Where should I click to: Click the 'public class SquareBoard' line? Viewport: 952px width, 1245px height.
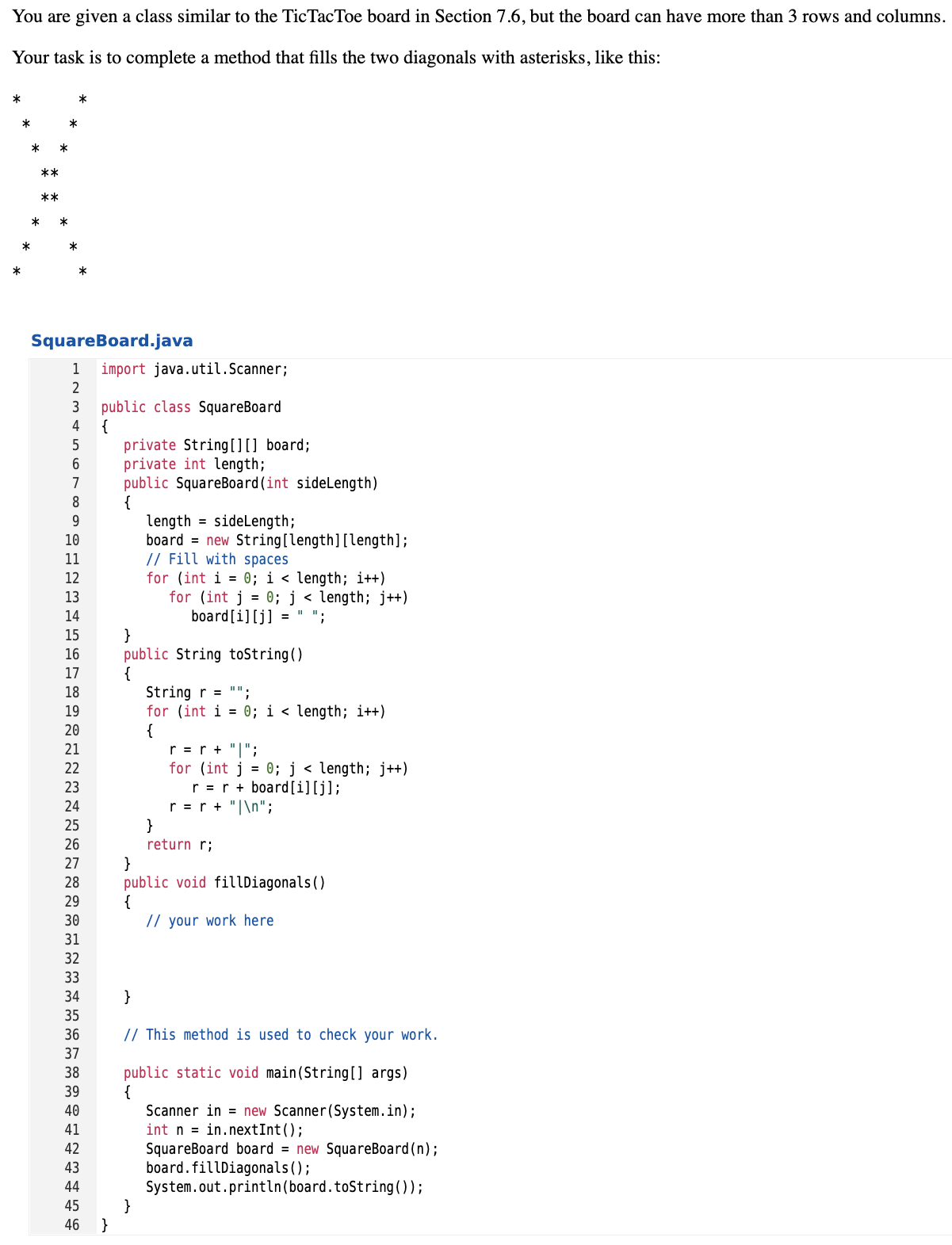tap(191, 407)
